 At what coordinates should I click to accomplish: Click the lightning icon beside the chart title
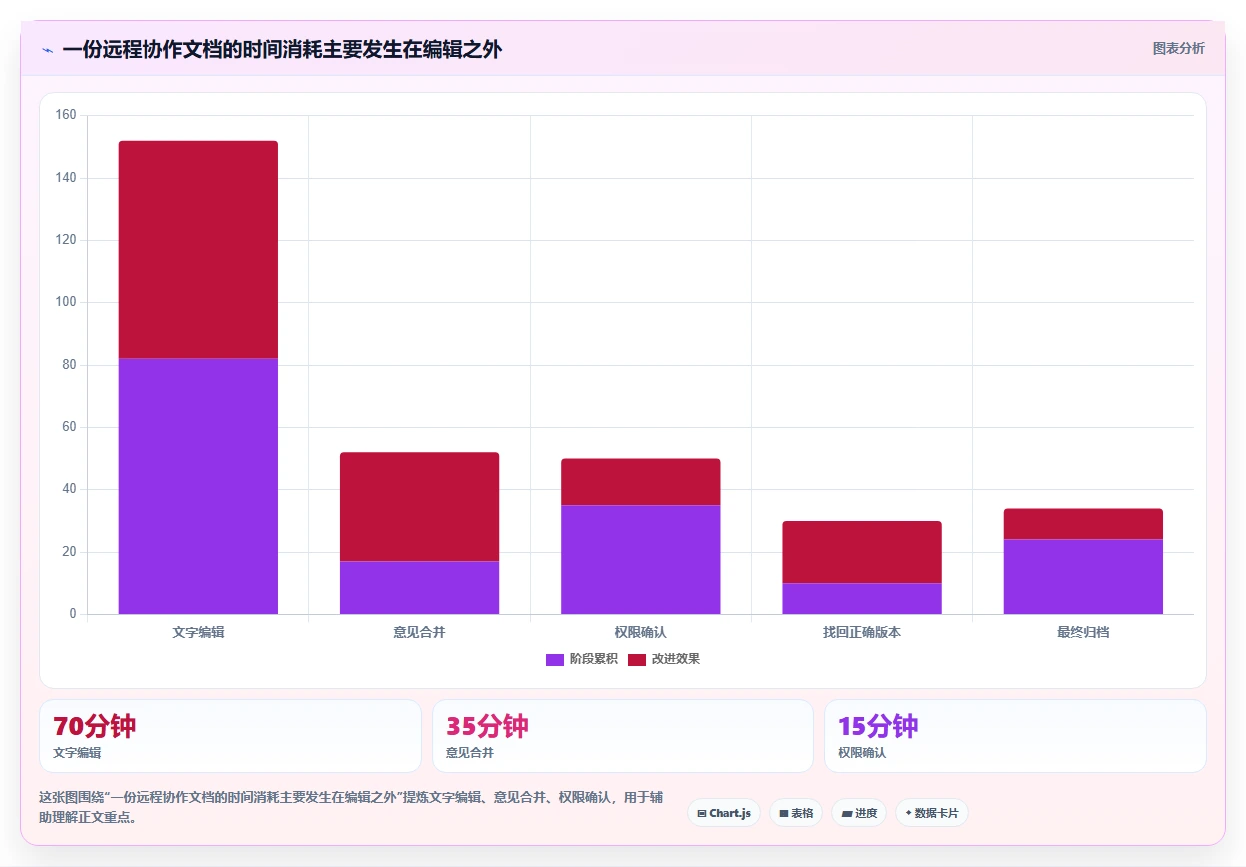[47, 50]
